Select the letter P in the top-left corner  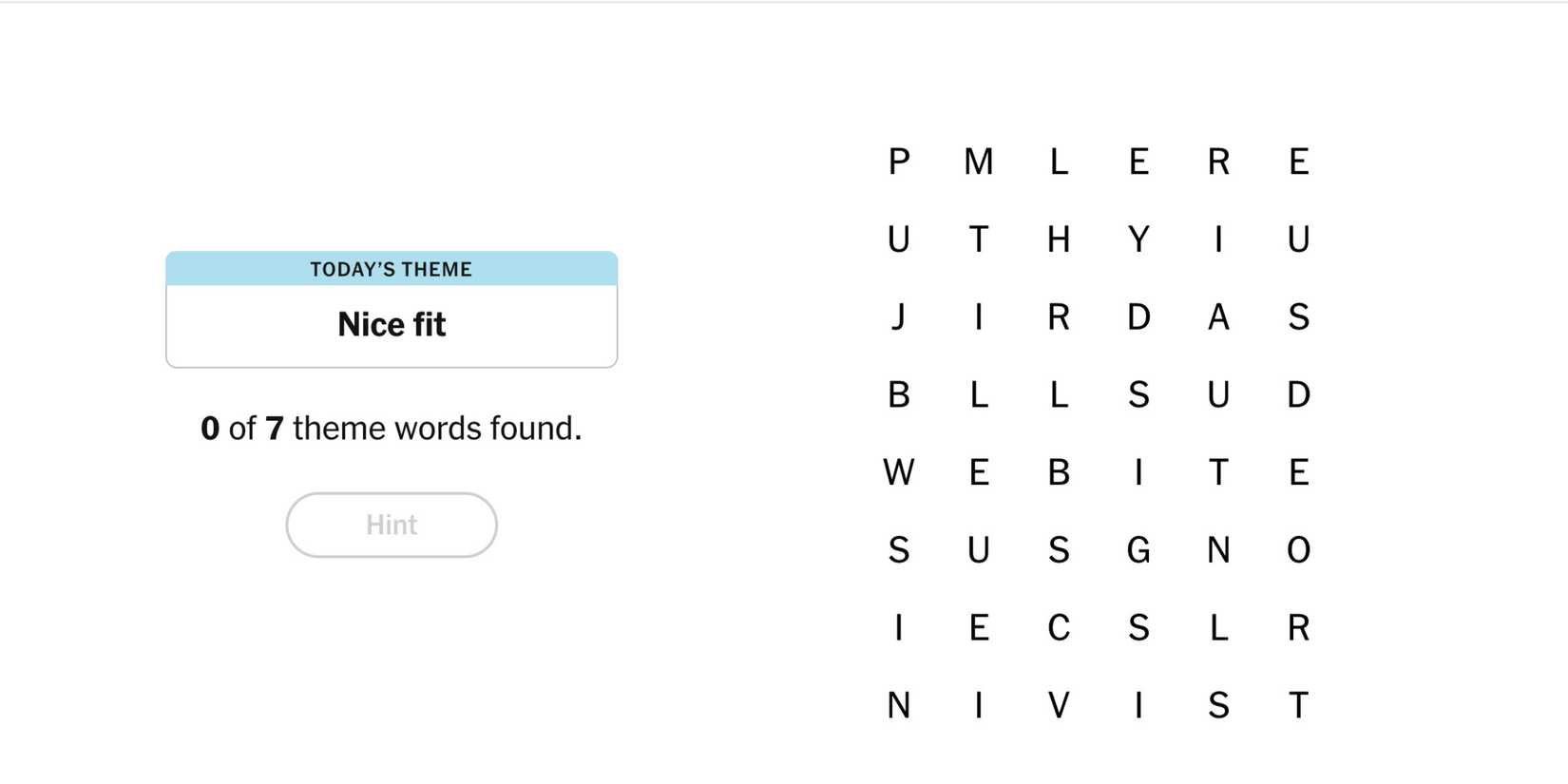pos(897,162)
